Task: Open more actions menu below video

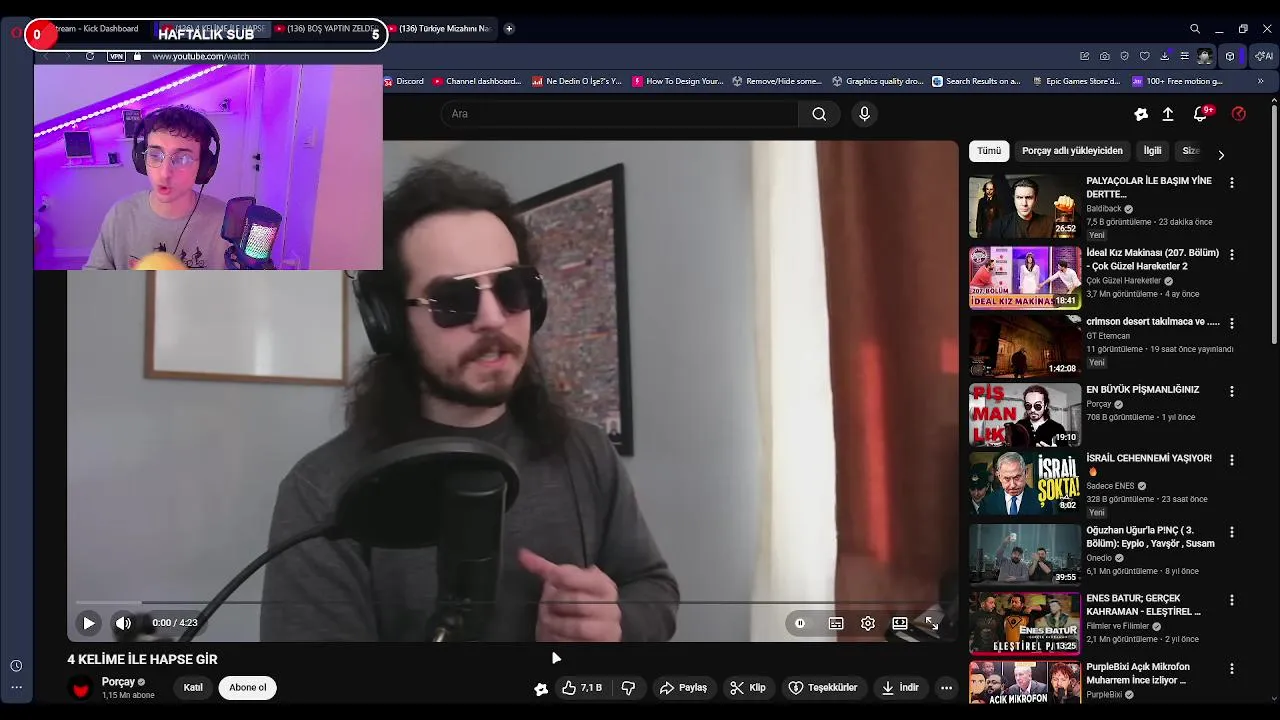Action: click(946, 688)
